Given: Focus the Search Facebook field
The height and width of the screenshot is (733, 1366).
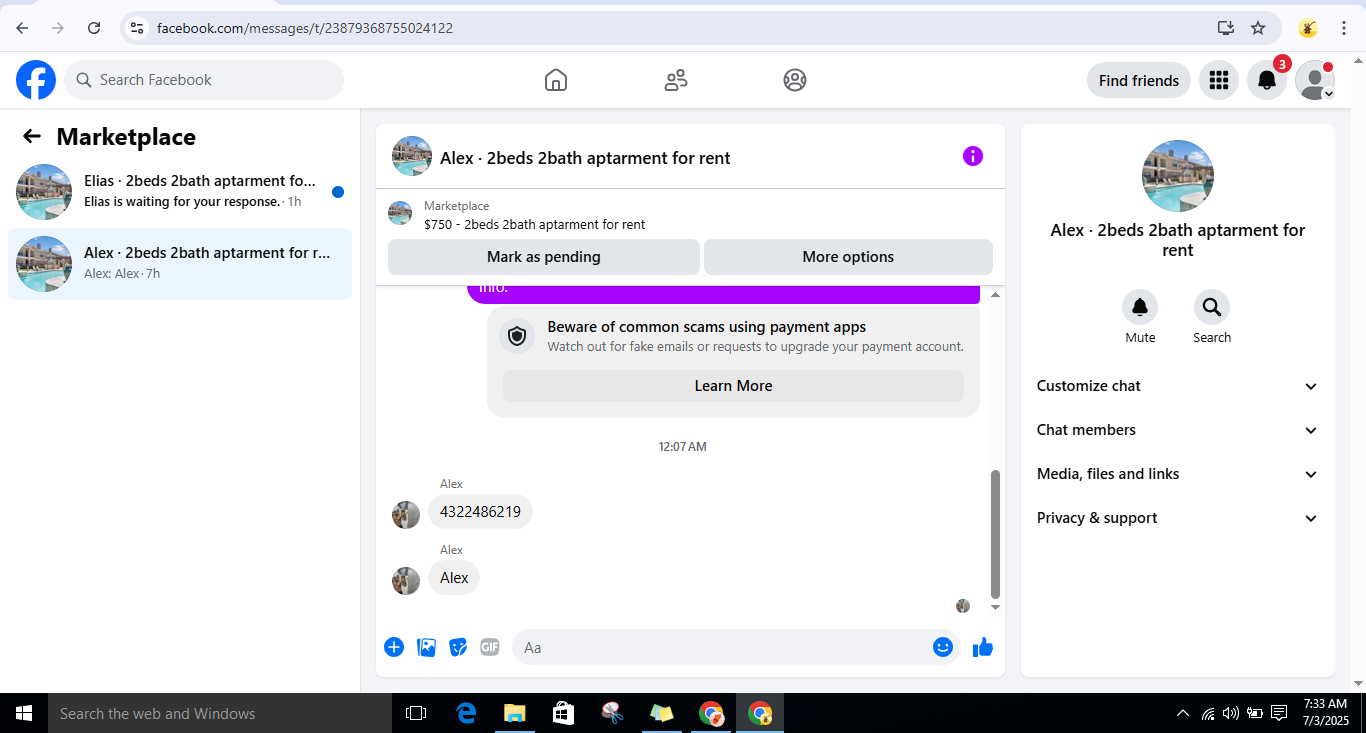Looking at the screenshot, I should [x=204, y=80].
